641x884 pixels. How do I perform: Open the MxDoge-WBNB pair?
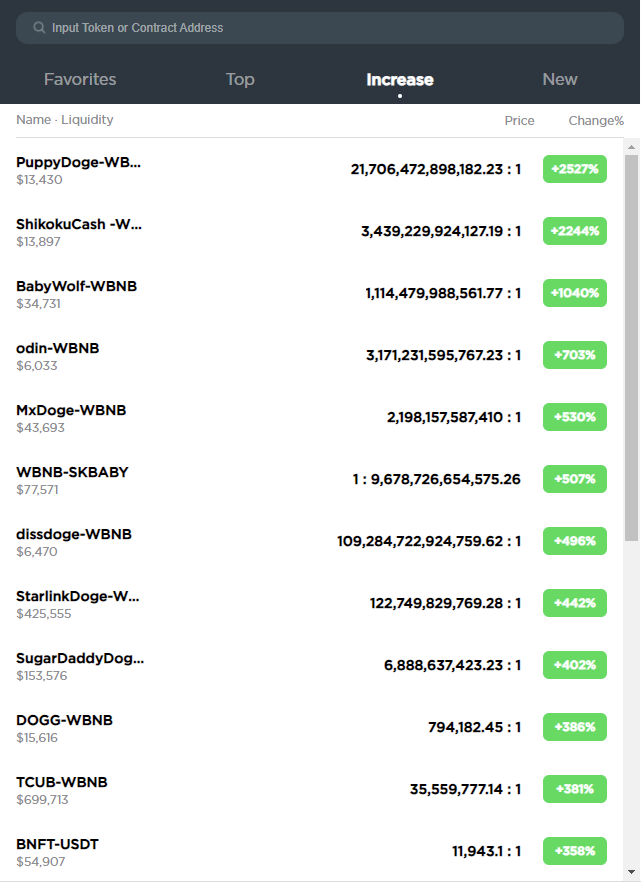point(312,417)
